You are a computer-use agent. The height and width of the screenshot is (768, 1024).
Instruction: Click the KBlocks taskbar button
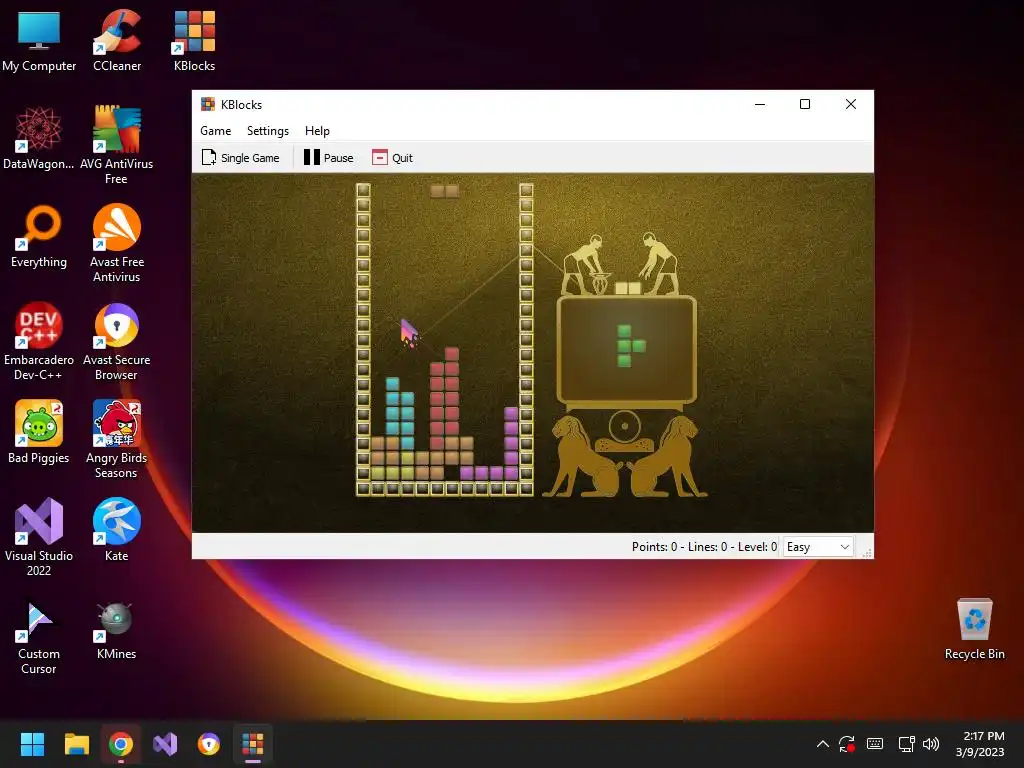pyautogui.click(x=253, y=744)
